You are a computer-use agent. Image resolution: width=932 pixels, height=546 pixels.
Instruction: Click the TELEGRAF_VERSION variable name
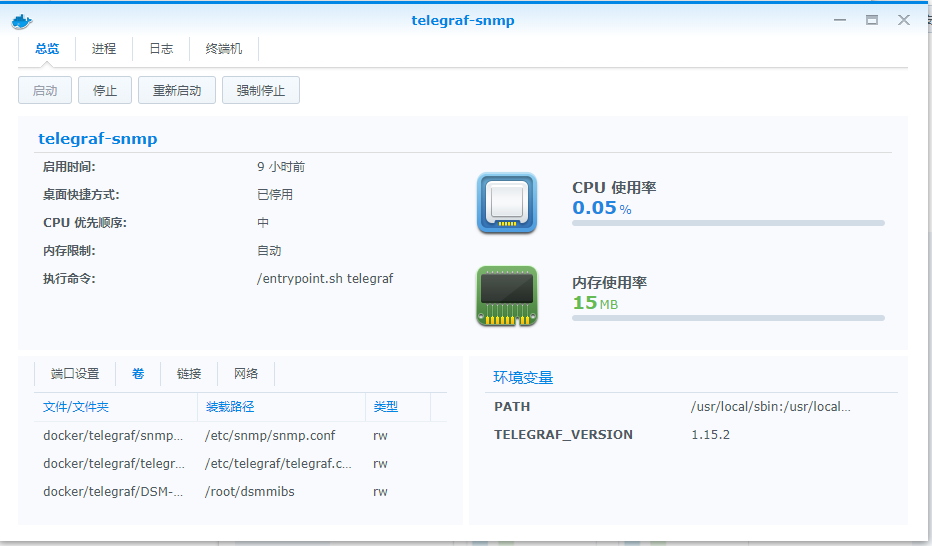pyautogui.click(x=563, y=435)
